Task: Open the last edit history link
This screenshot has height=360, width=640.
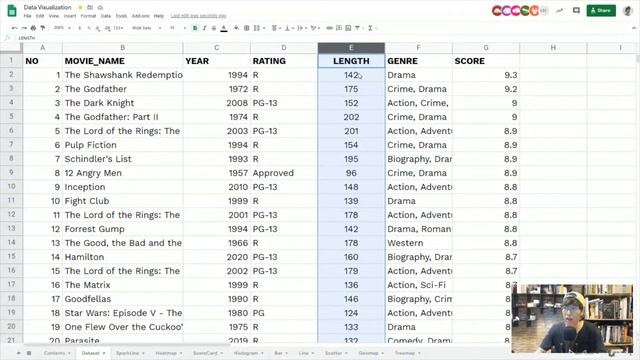Action: (x=198, y=16)
